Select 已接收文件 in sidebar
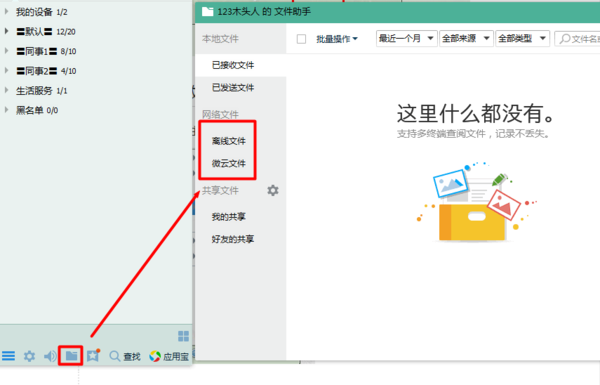Image resolution: width=600 pixels, height=385 pixels. 240,65
